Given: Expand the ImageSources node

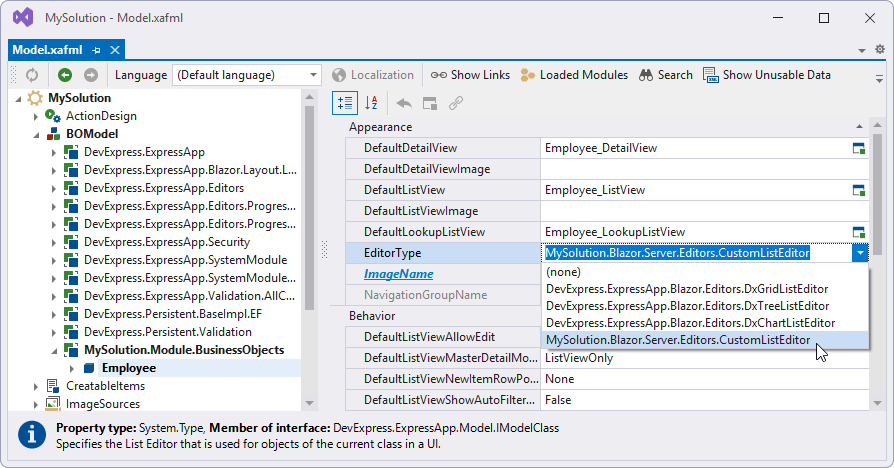Looking at the screenshot, I should point(36,405).
